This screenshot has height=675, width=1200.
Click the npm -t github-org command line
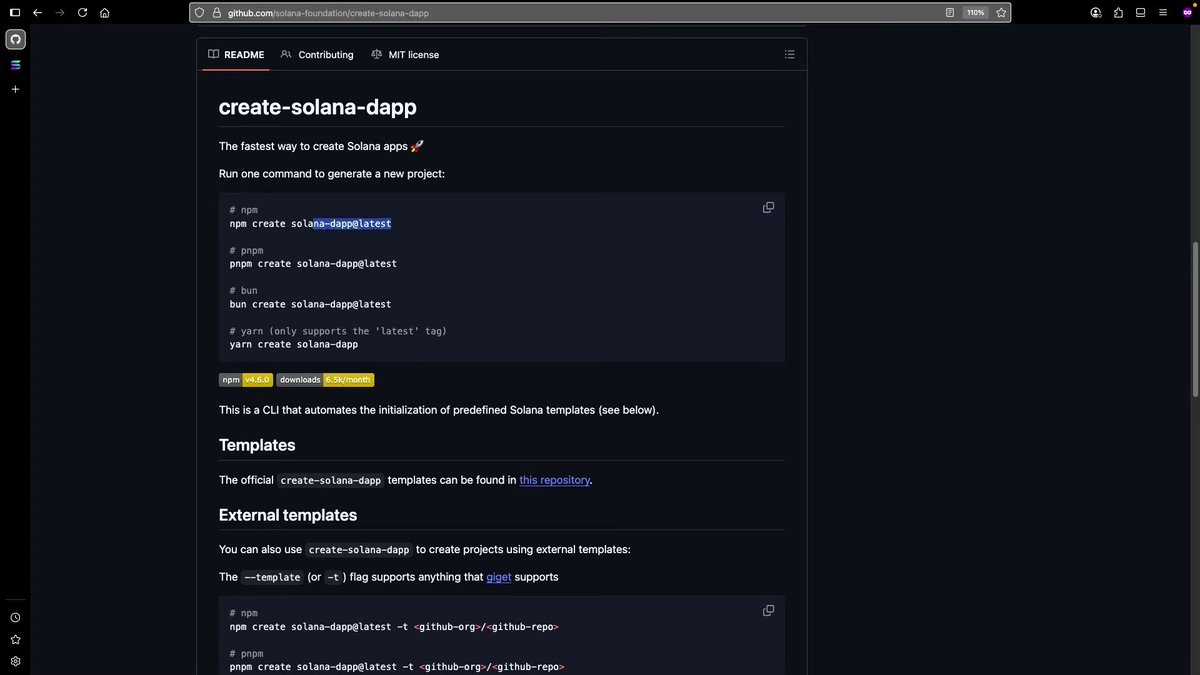[394, 627]
